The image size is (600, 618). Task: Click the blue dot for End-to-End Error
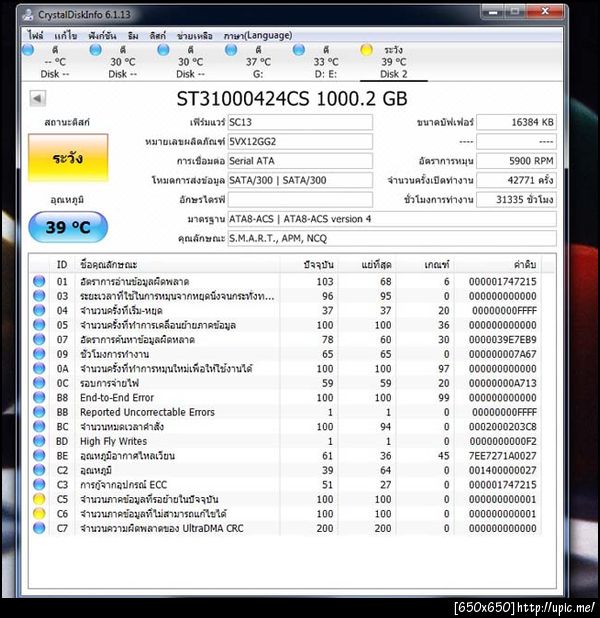[39, 397]
